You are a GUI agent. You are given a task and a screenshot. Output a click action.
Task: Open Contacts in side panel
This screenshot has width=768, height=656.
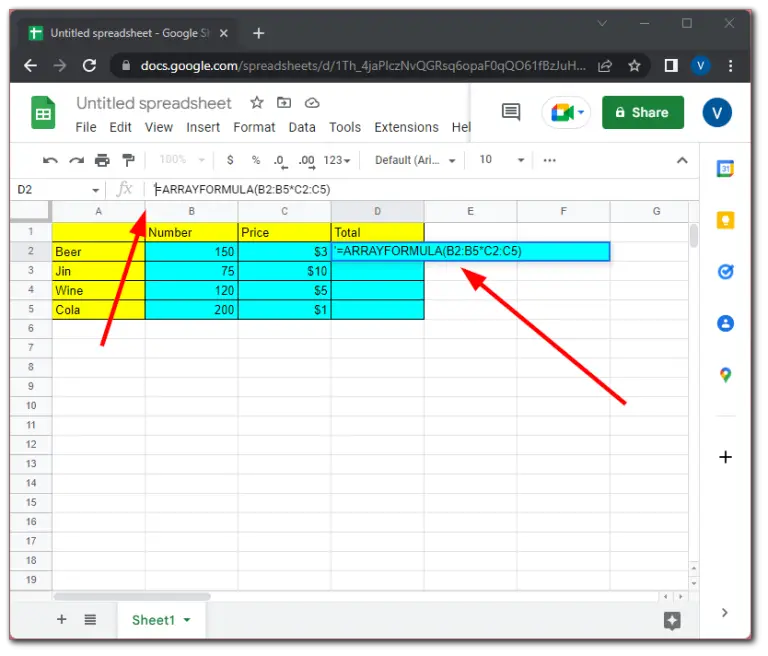pyautogui.click(x=726, y=324)
